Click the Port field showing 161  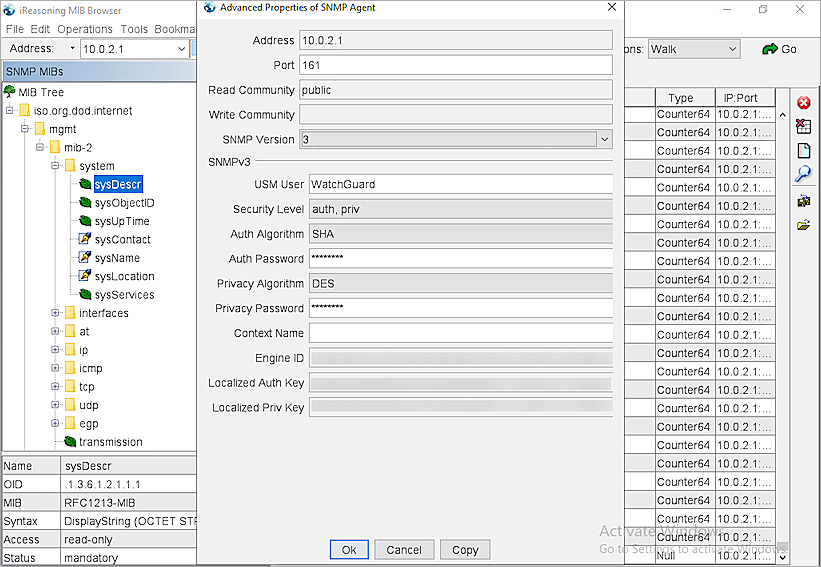(456, 65)
